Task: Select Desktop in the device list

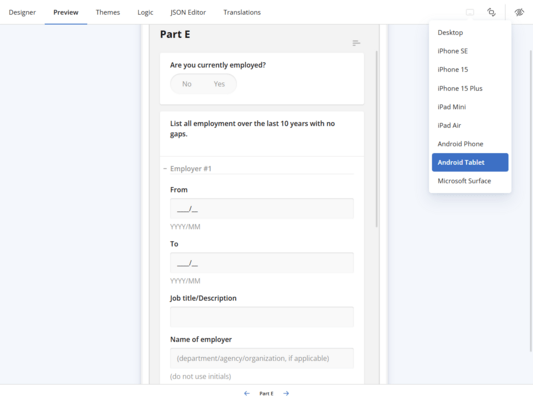Action: click(470, 33)
